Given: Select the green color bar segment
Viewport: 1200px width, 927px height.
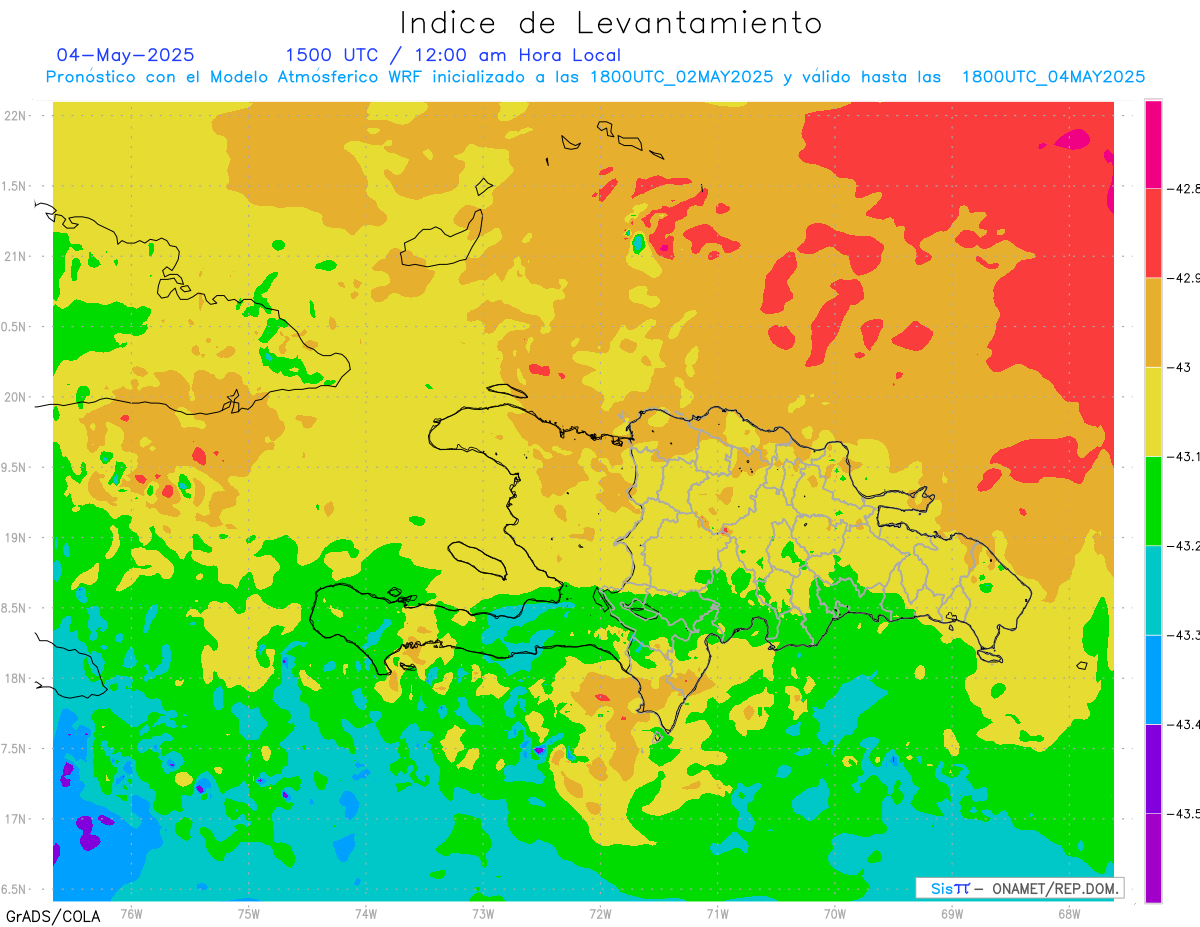Looking at the screenshot, I should (x=1153, y=501).
